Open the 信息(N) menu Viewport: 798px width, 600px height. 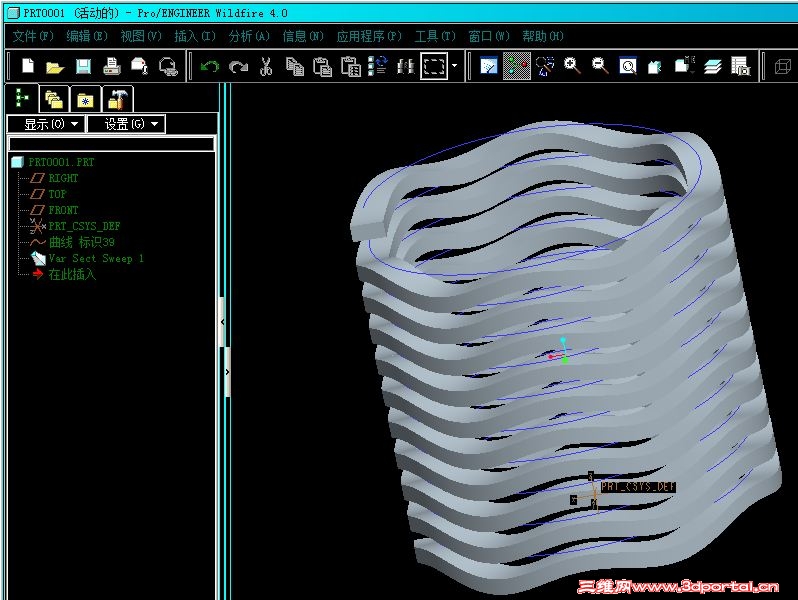pos(303,36)
